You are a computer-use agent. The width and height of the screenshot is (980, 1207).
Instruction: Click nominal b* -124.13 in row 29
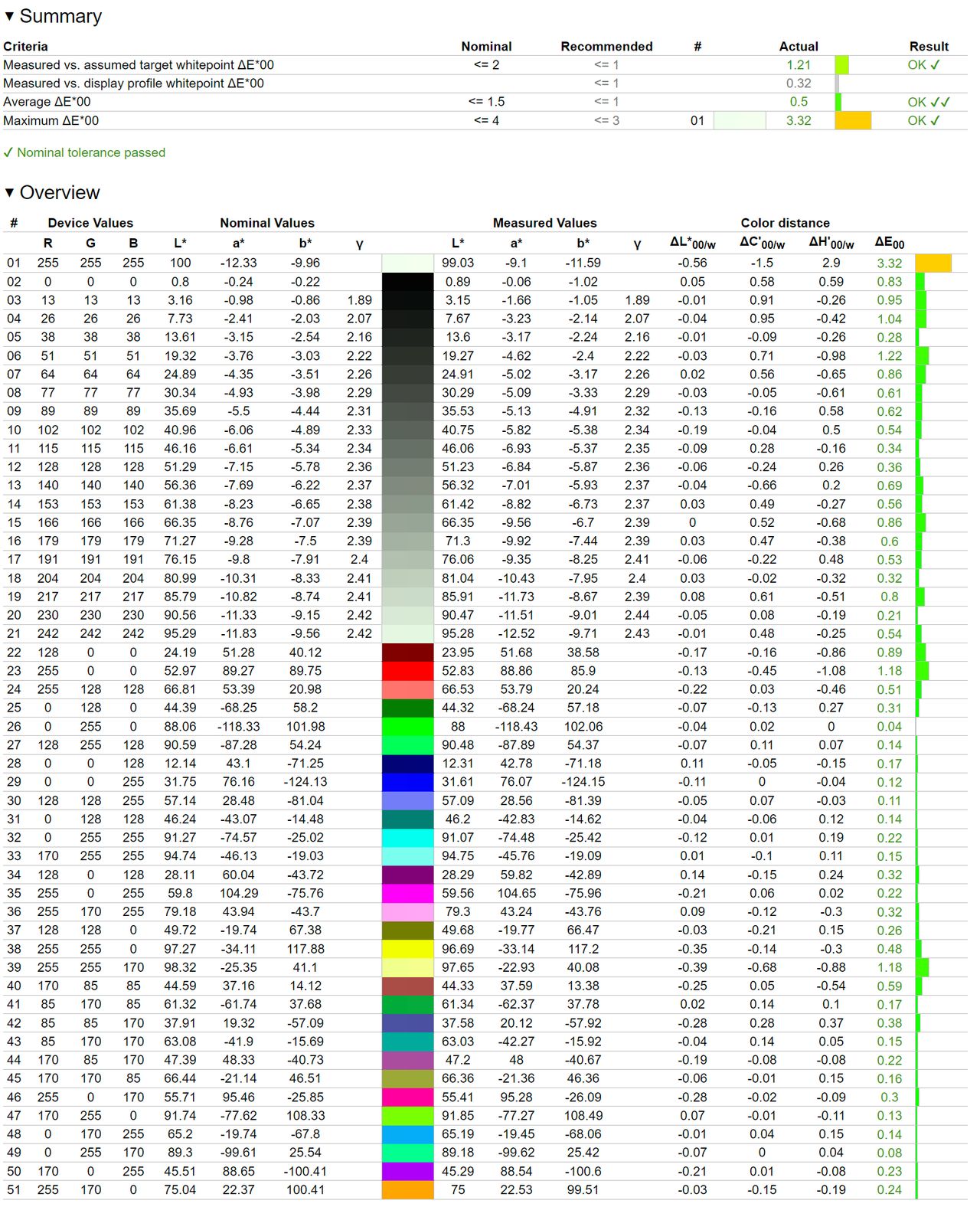pos(305,782)
